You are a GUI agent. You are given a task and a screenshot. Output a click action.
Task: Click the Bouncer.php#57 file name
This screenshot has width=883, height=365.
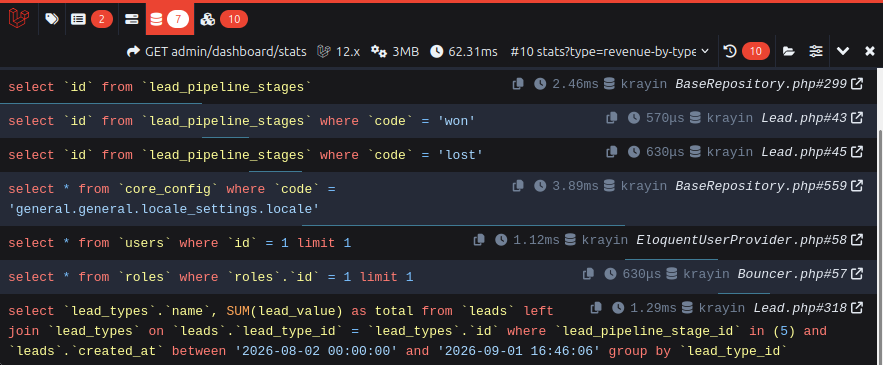tap(792, 274)
